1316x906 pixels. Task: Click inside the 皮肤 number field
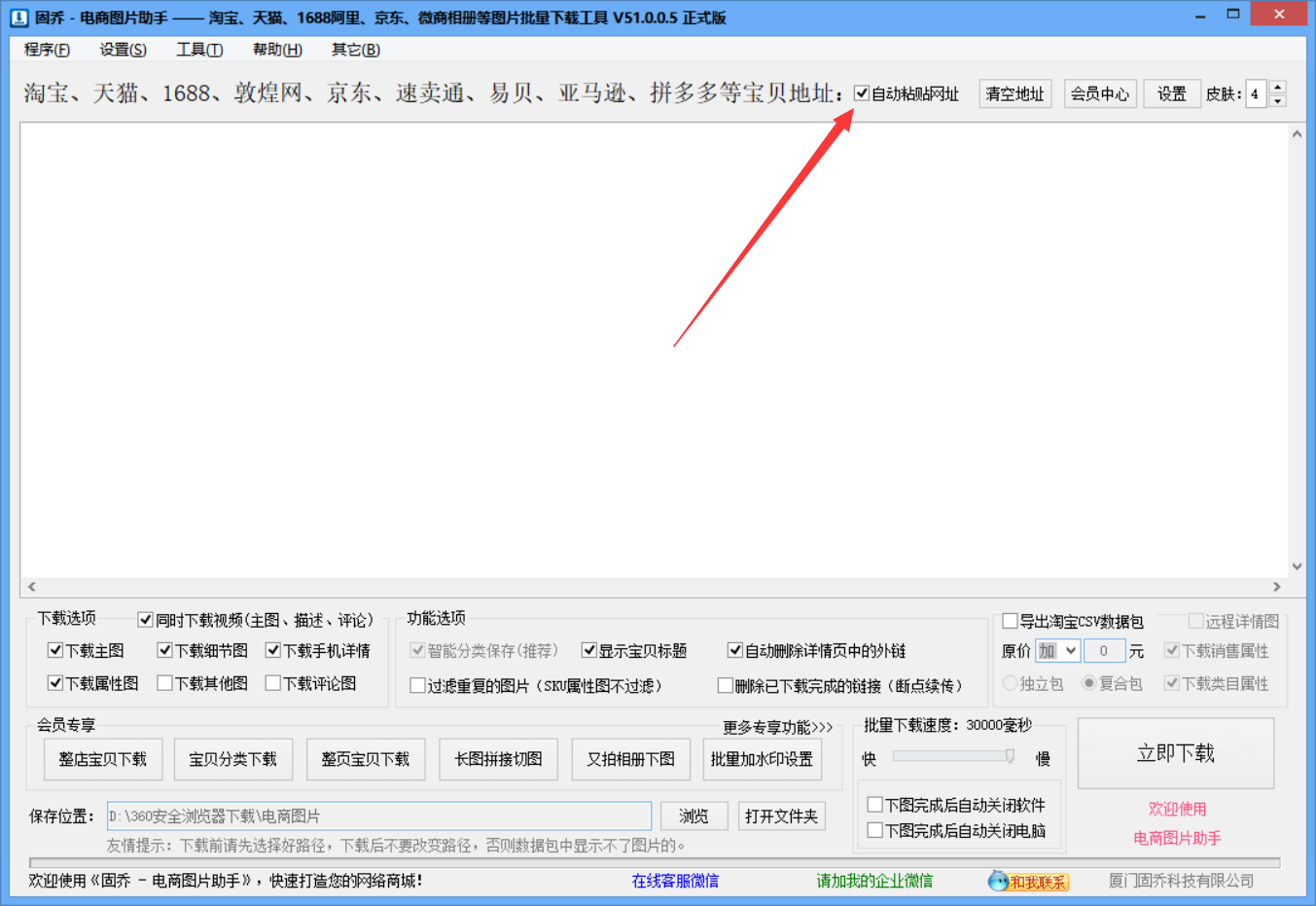pos(1257,93)
